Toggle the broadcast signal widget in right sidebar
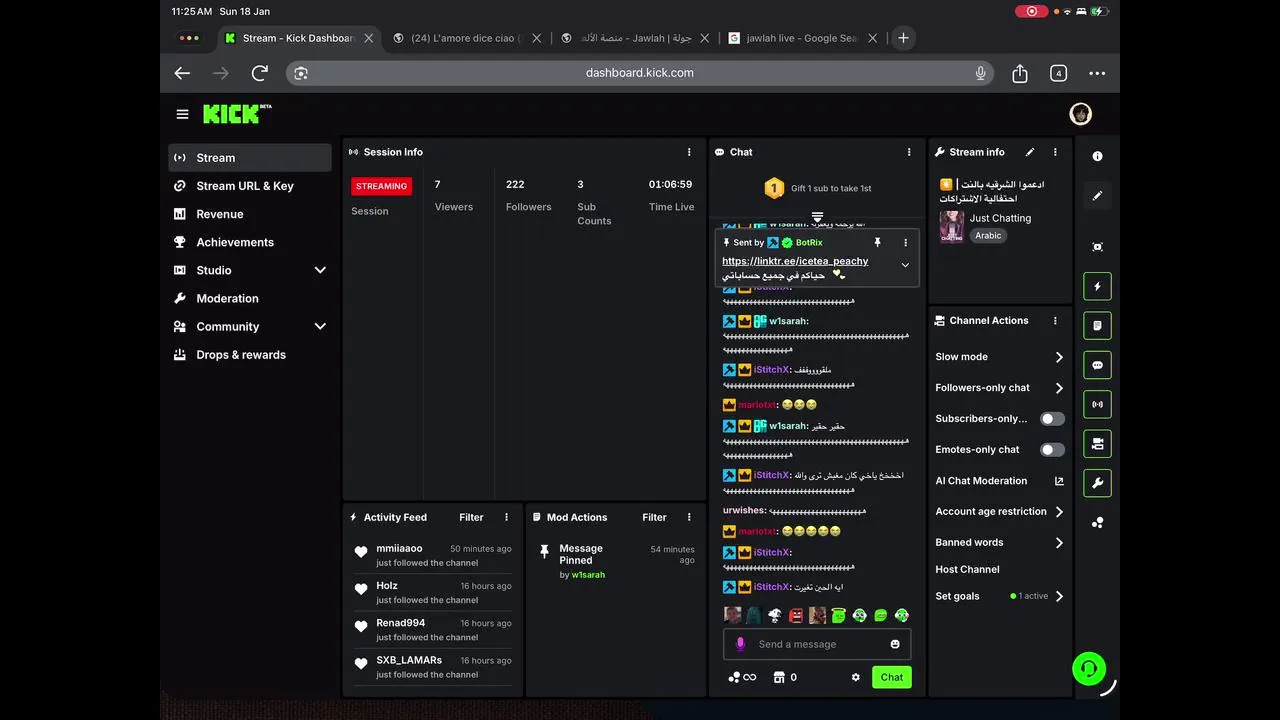The height and width of the screenshot is (720, 1280). [1097, 404]
